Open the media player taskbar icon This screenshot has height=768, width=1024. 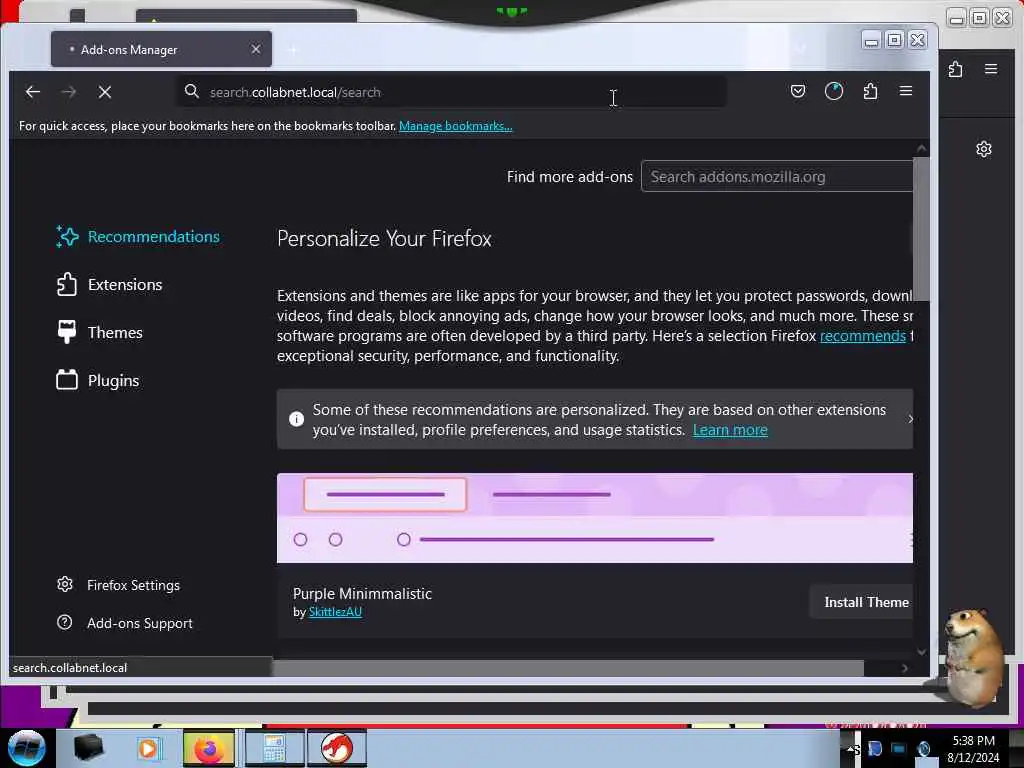point(148,748)
